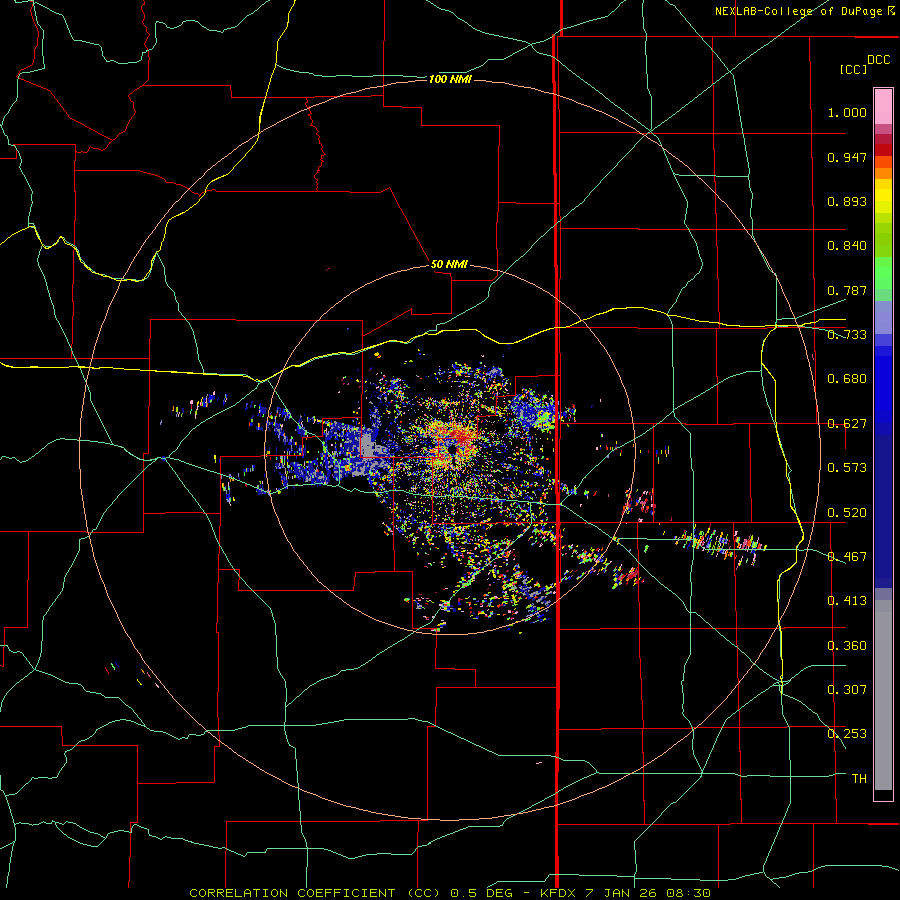Click the 0.627 legend value
This screenshot has width=900, height=900.
847,424
